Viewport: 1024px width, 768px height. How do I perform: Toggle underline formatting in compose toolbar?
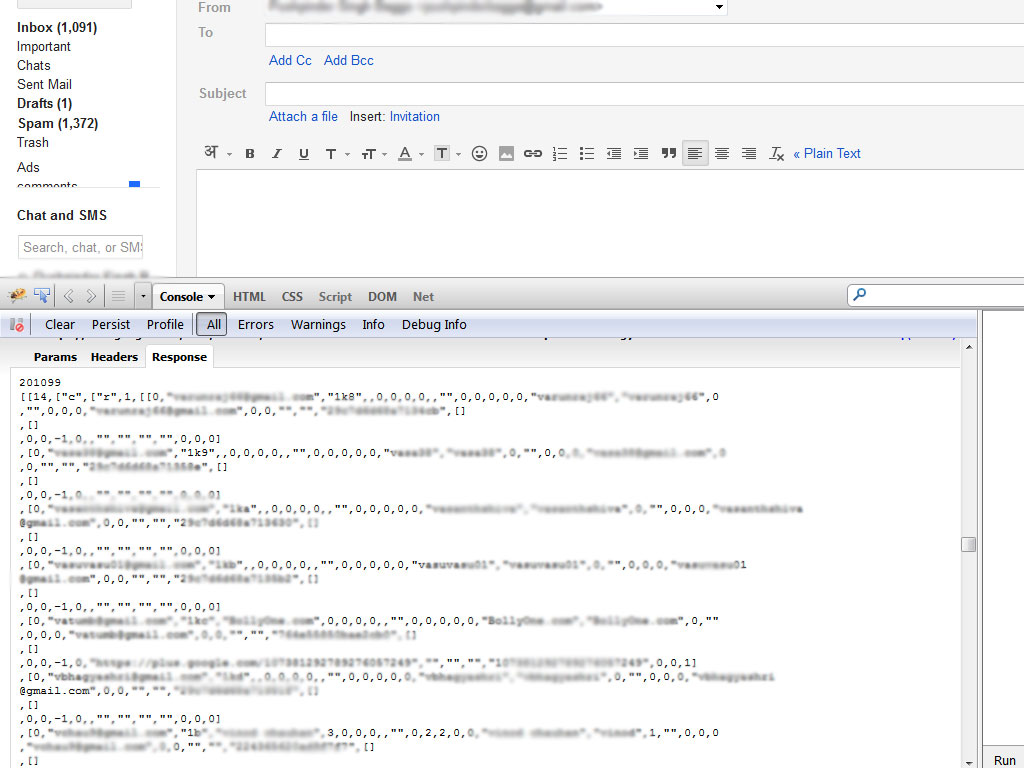pyautogui.click(x=304, y=154)
